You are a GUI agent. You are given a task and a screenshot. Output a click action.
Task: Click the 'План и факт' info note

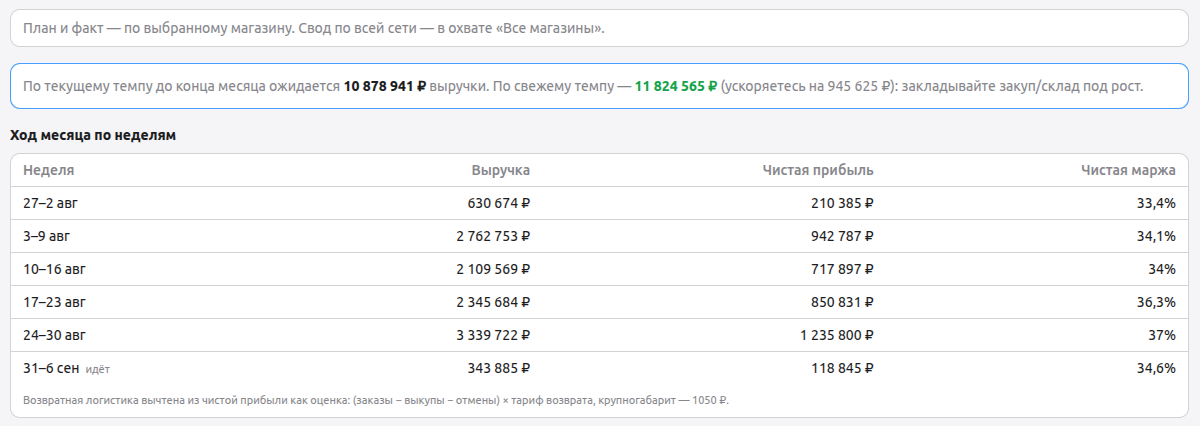pyautogui.click(x=600, y=28)
